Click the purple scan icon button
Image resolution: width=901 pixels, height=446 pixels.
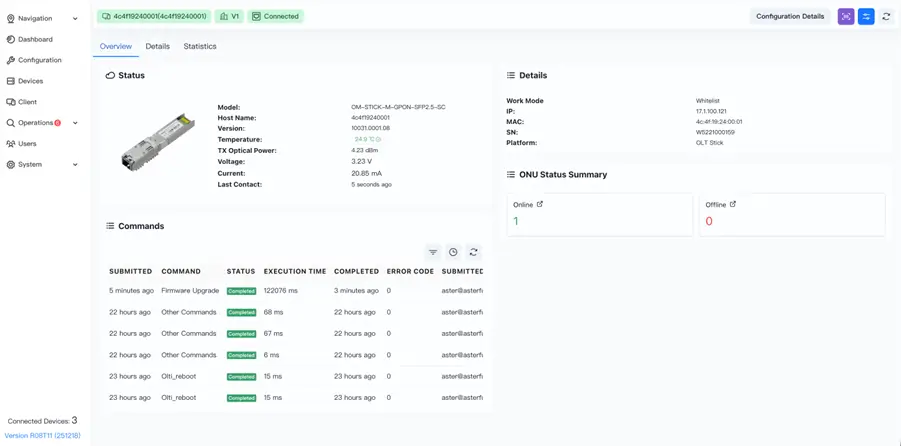click(846, 17)
